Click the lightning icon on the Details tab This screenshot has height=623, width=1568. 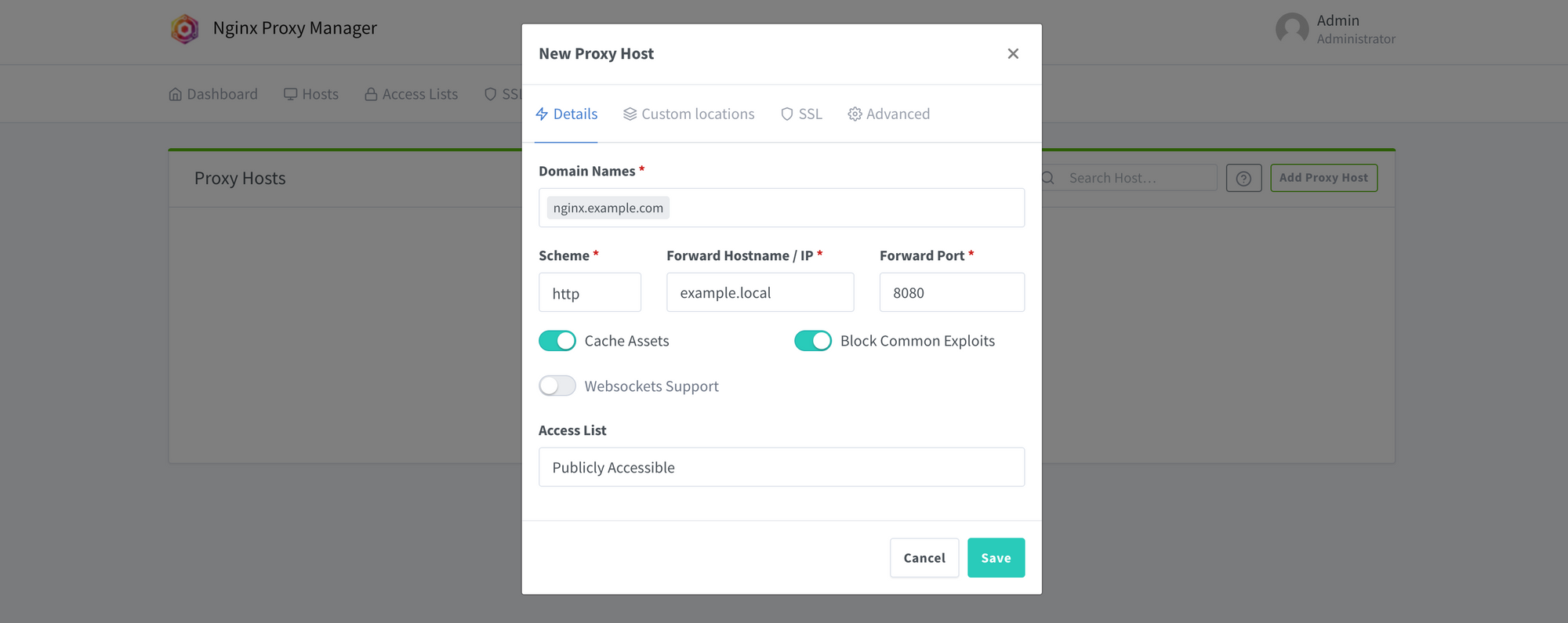(x=542, y=114)
